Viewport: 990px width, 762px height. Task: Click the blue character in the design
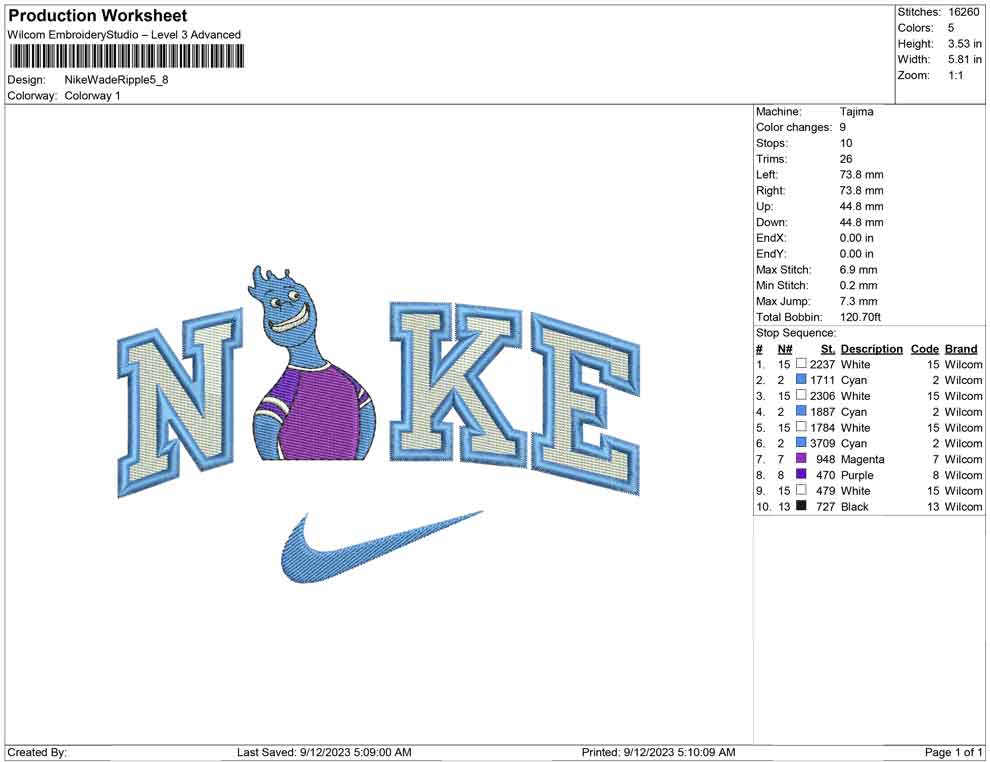314,363
